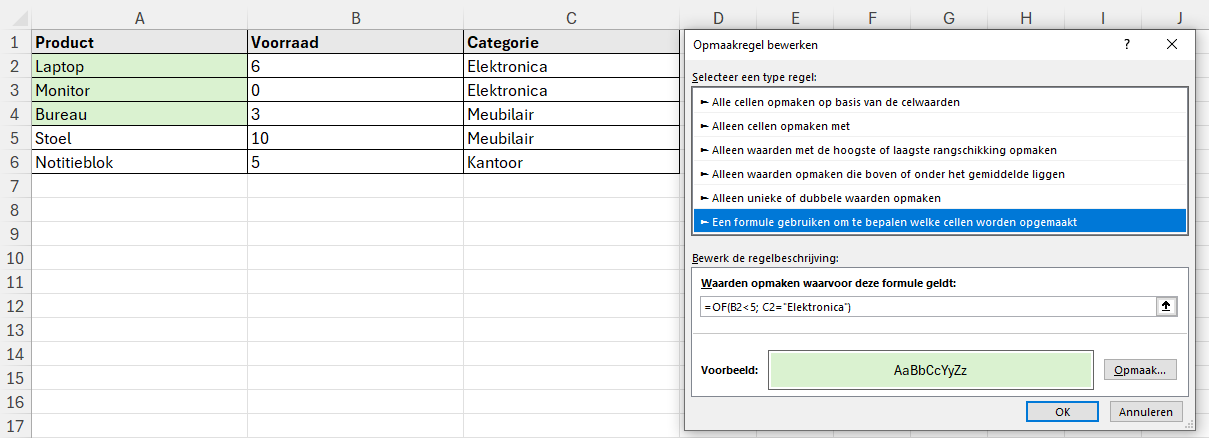Image resolution: width=1209 pixels, height=438 pixels.
Task: Click the Kantoor category cell
Action: tap(570, 163)
